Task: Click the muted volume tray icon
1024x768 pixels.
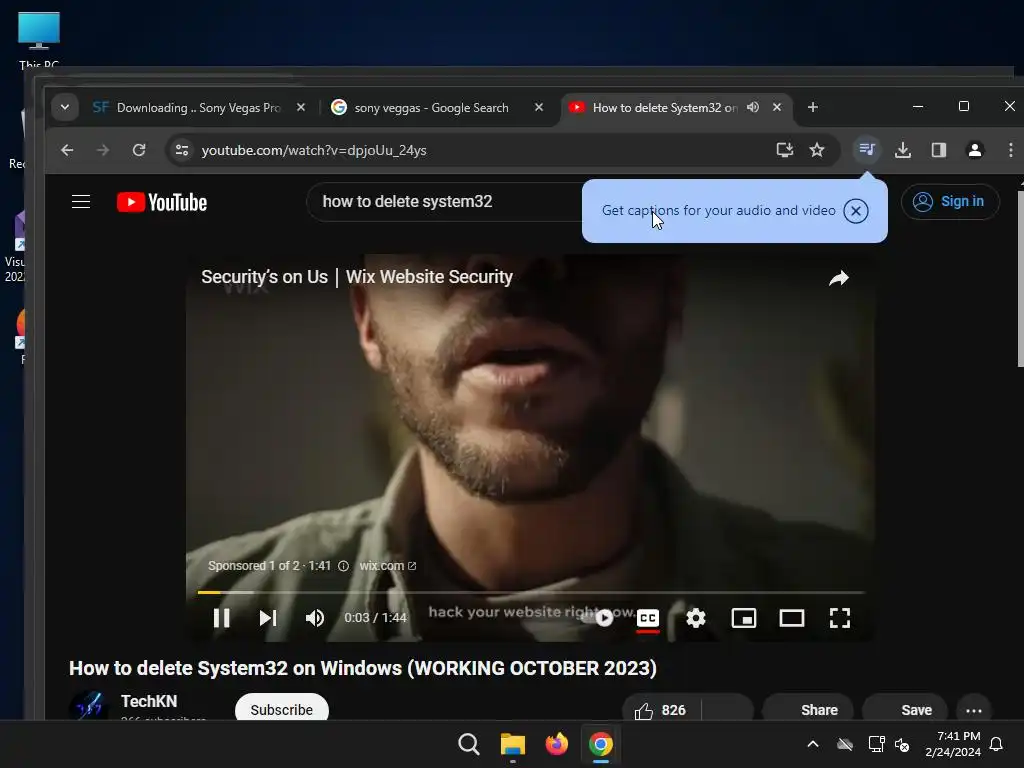Action: point(903,744)
